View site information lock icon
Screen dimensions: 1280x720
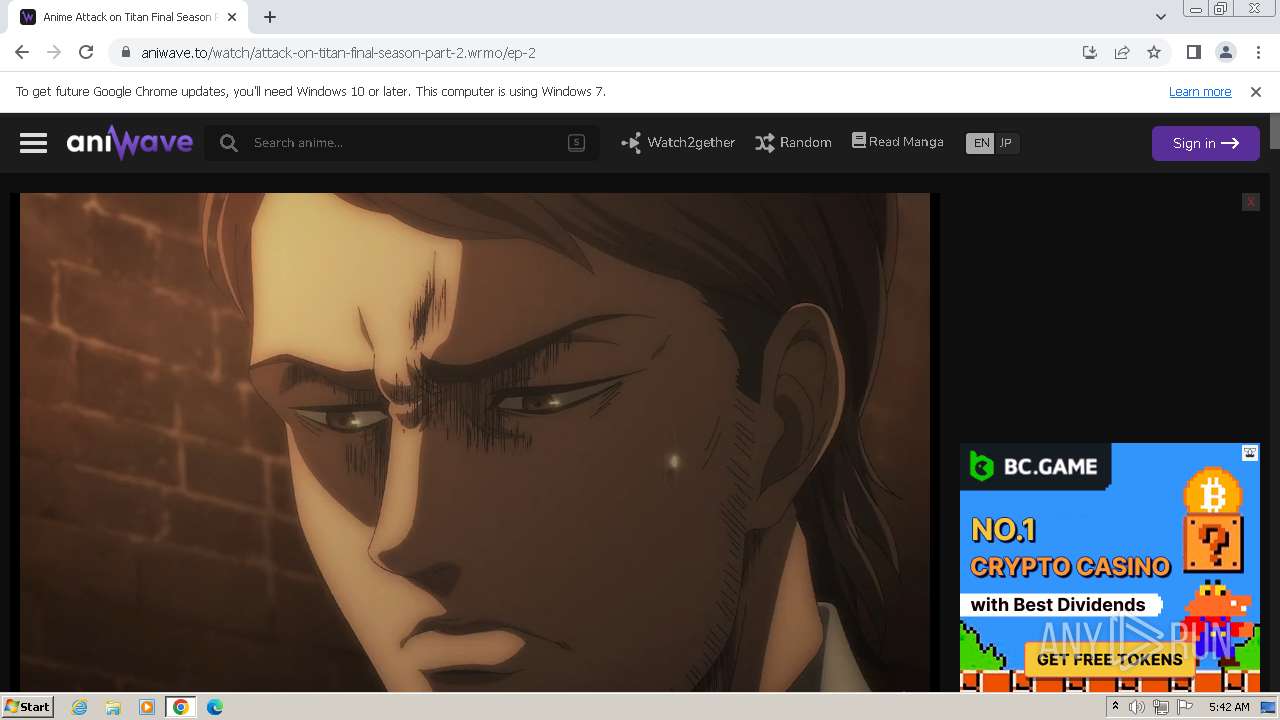pyautogui.click(x=125, y=53)
